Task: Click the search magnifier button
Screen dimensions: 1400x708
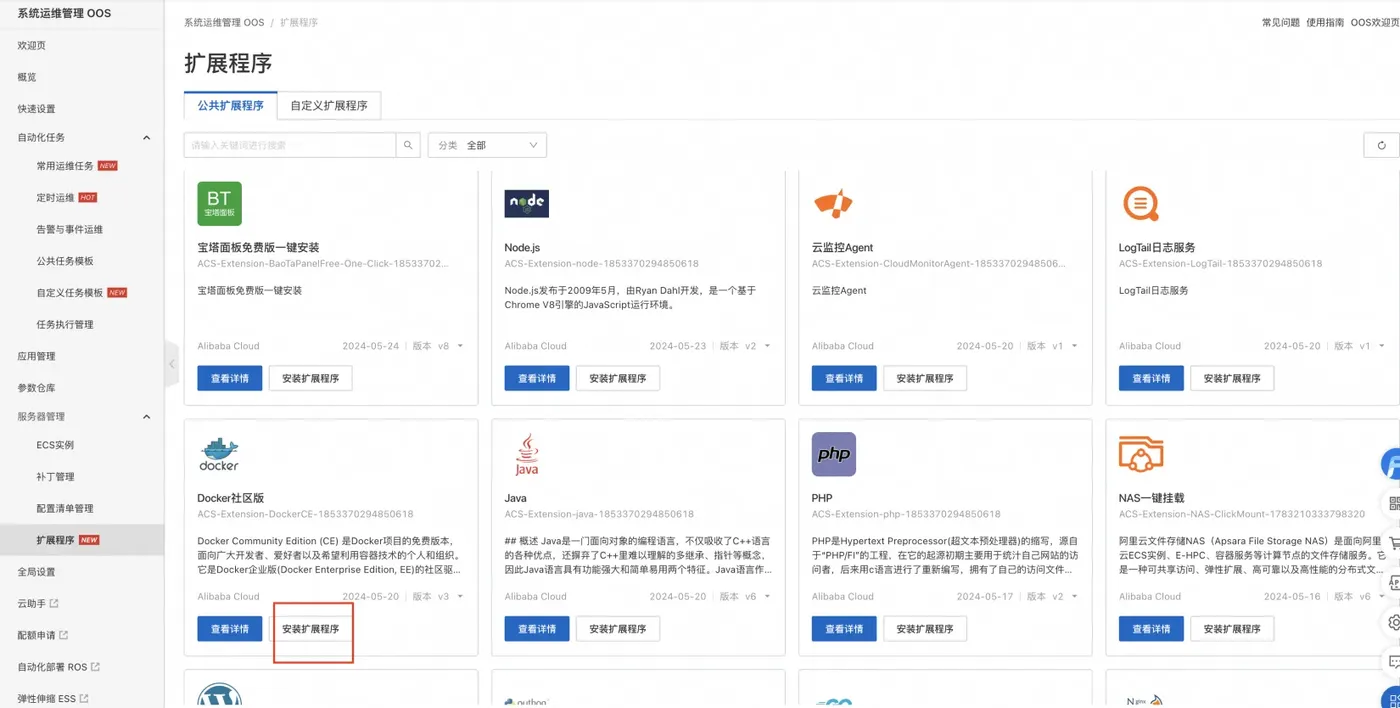Action: 408,145
